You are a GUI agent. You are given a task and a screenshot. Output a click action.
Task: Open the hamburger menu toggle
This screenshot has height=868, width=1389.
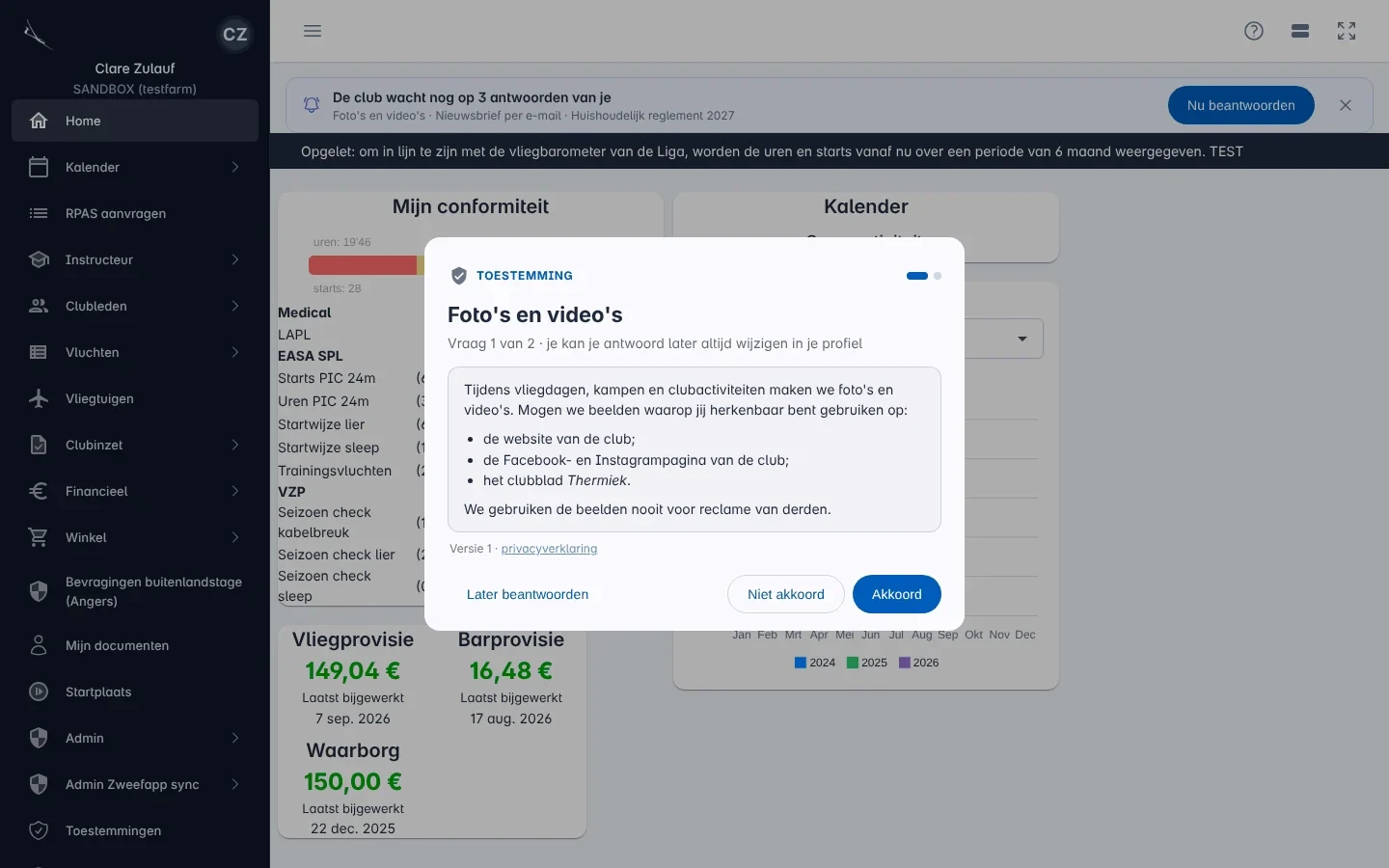pos(313,31)
